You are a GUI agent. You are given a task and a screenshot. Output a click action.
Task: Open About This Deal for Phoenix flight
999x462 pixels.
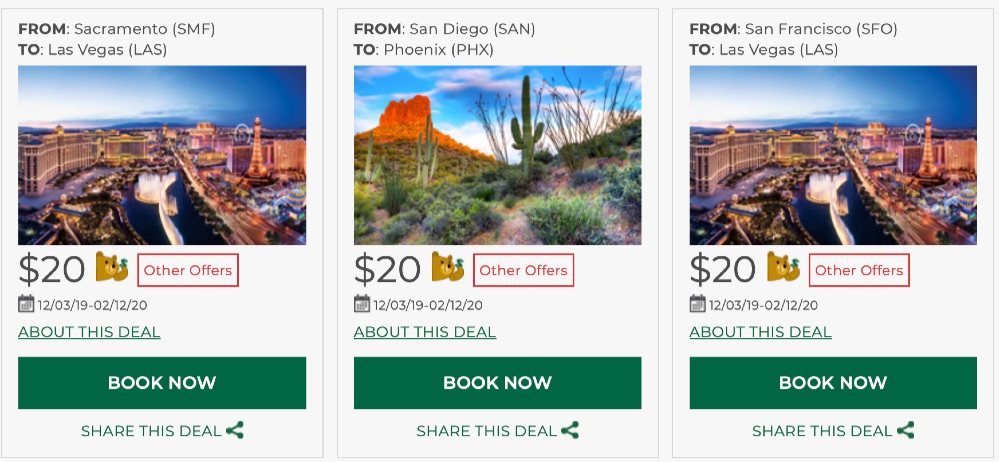click(425, 332)
